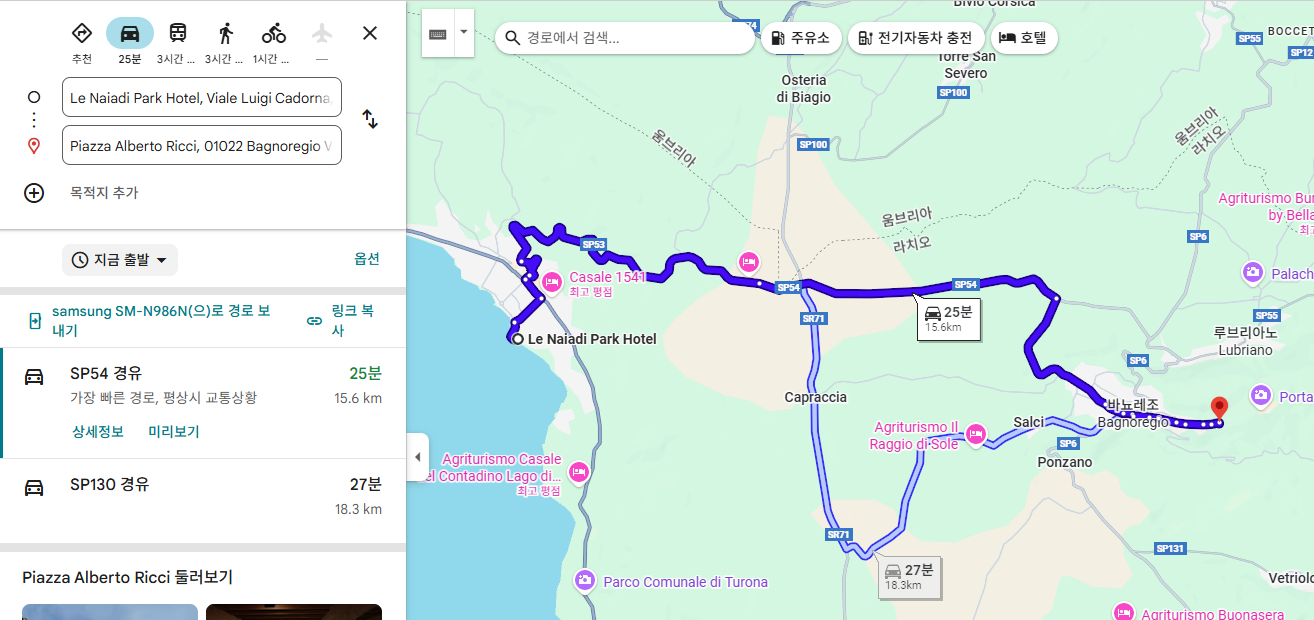The height and width of the screenshot is (620, 1314).
Task: Open the 지금 출발 departure time dropdown
Action: tap(120, 260)
